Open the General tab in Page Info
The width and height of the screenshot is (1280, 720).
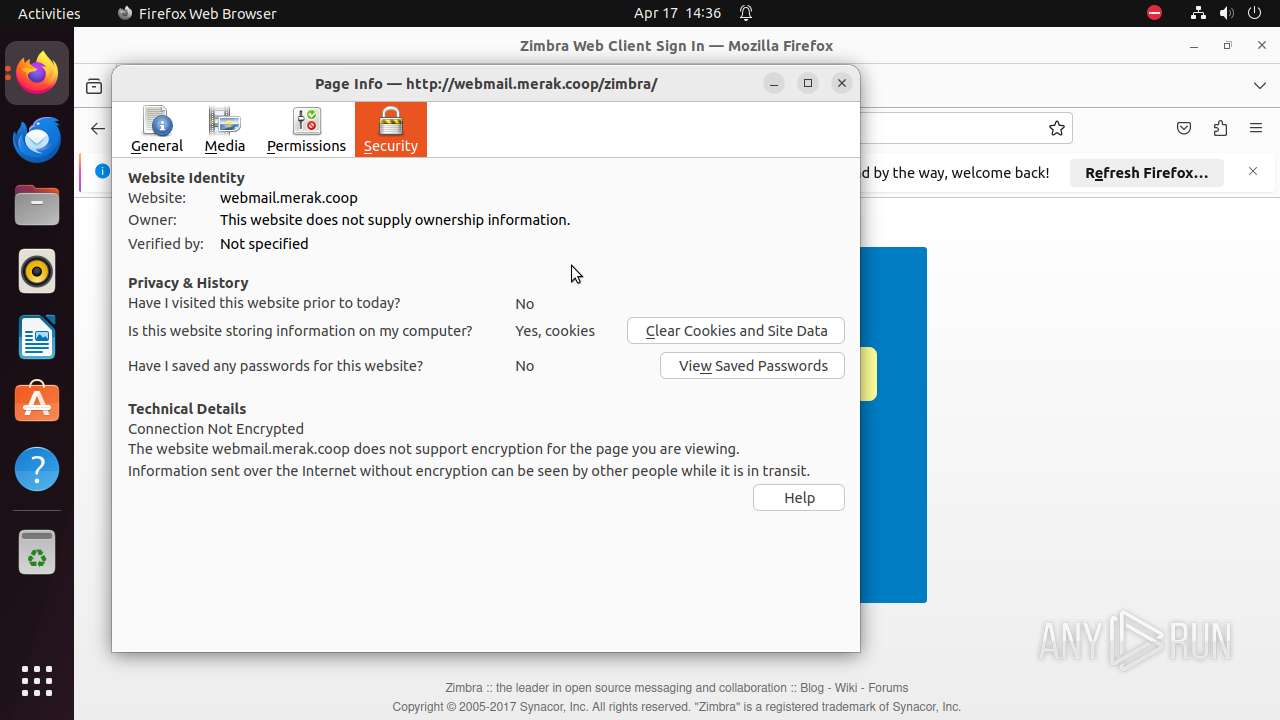click(x=157, y=130)
